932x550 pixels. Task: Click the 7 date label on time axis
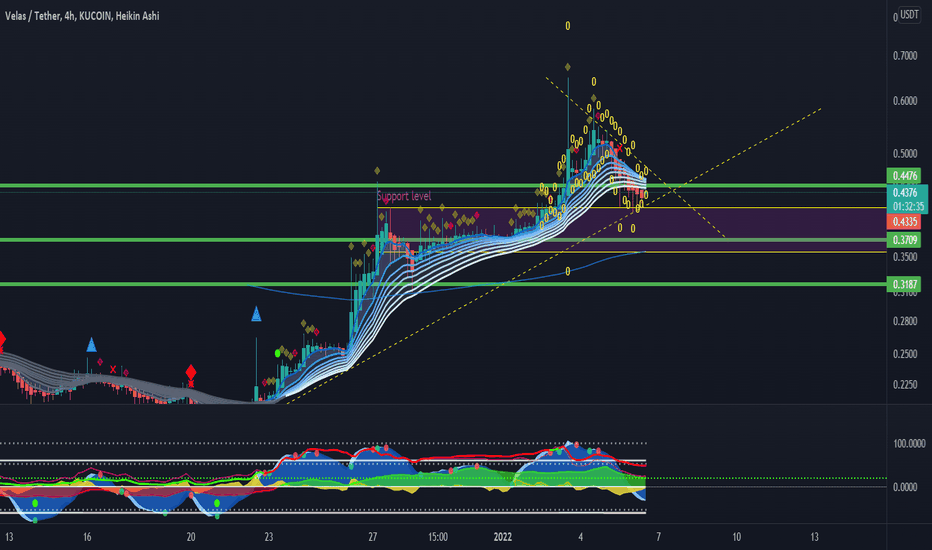click(658, 537)
